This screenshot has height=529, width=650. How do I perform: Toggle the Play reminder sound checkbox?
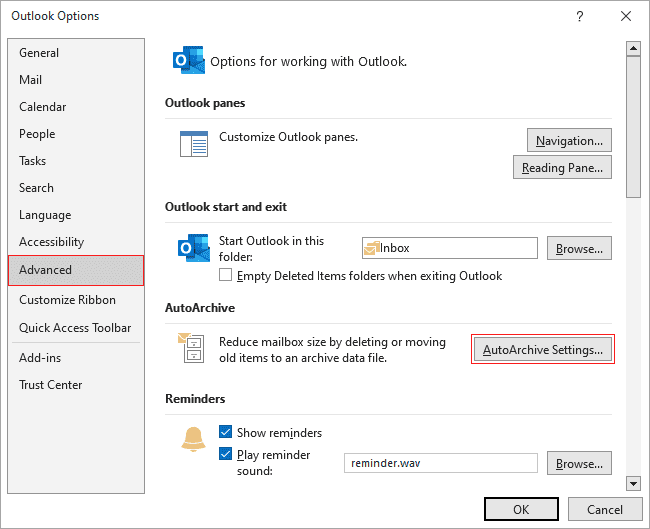(x=226, y=454)
